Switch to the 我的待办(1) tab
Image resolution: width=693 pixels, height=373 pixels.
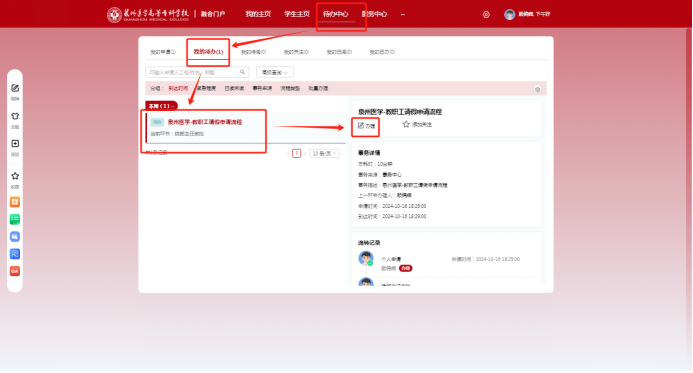(208, 52)
